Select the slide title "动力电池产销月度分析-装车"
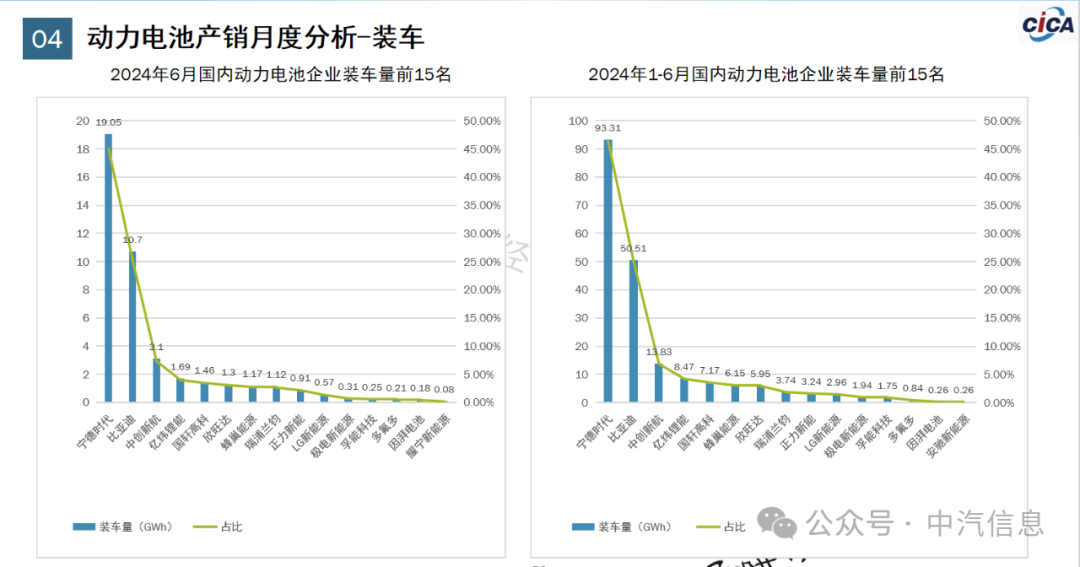 tap(256, 38)
